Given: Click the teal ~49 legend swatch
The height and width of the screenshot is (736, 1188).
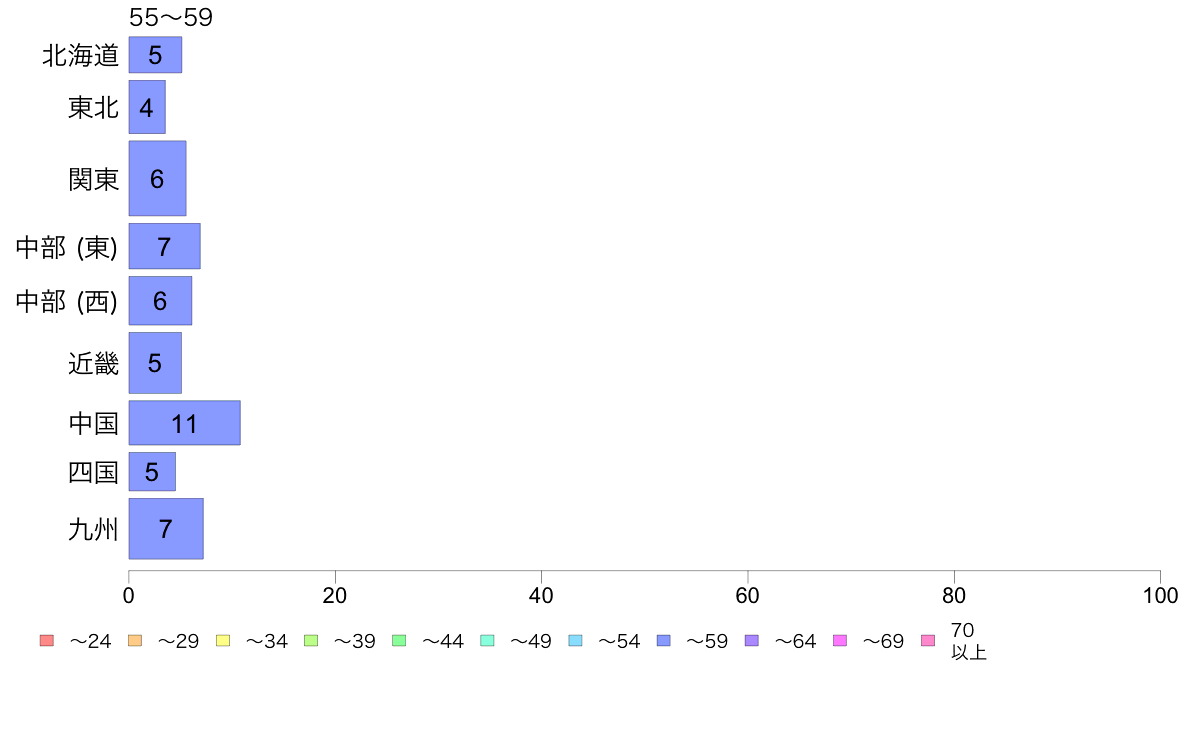Looking at the screenshot, I should pos(487,640).
